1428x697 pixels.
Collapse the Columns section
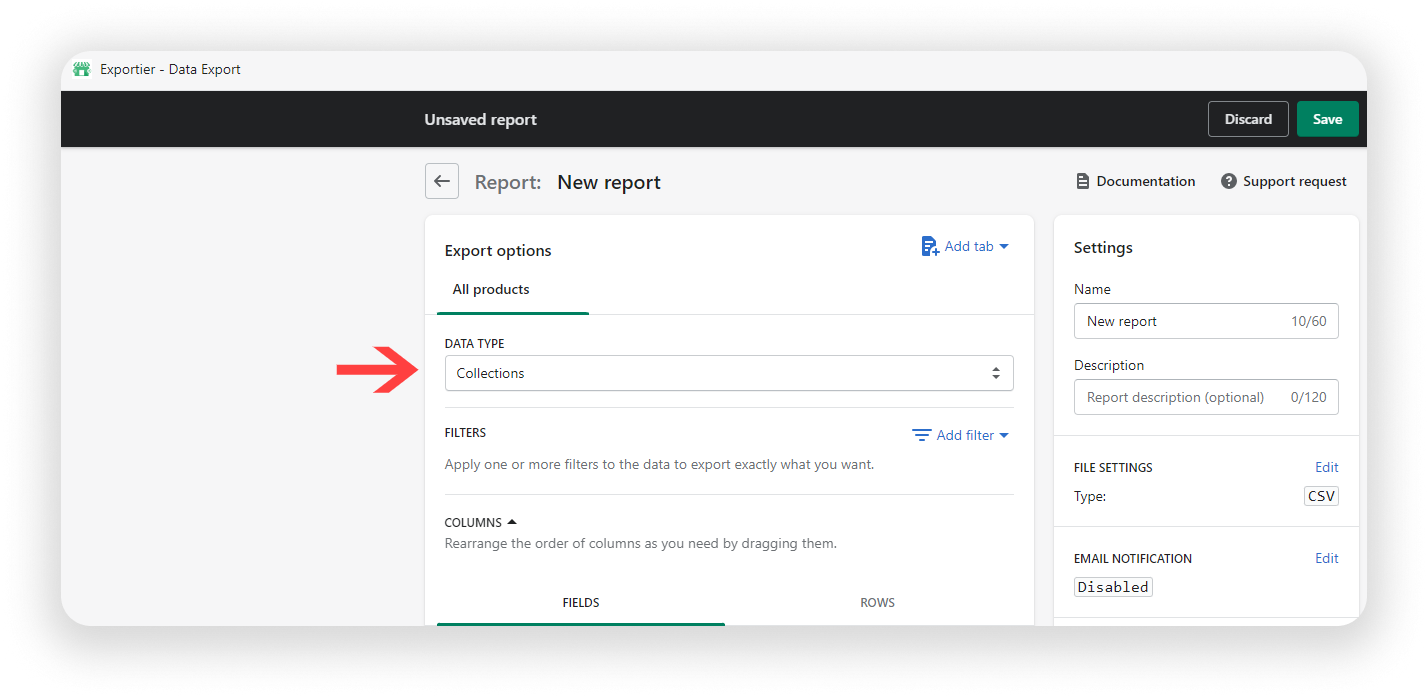tap(512, 520)
